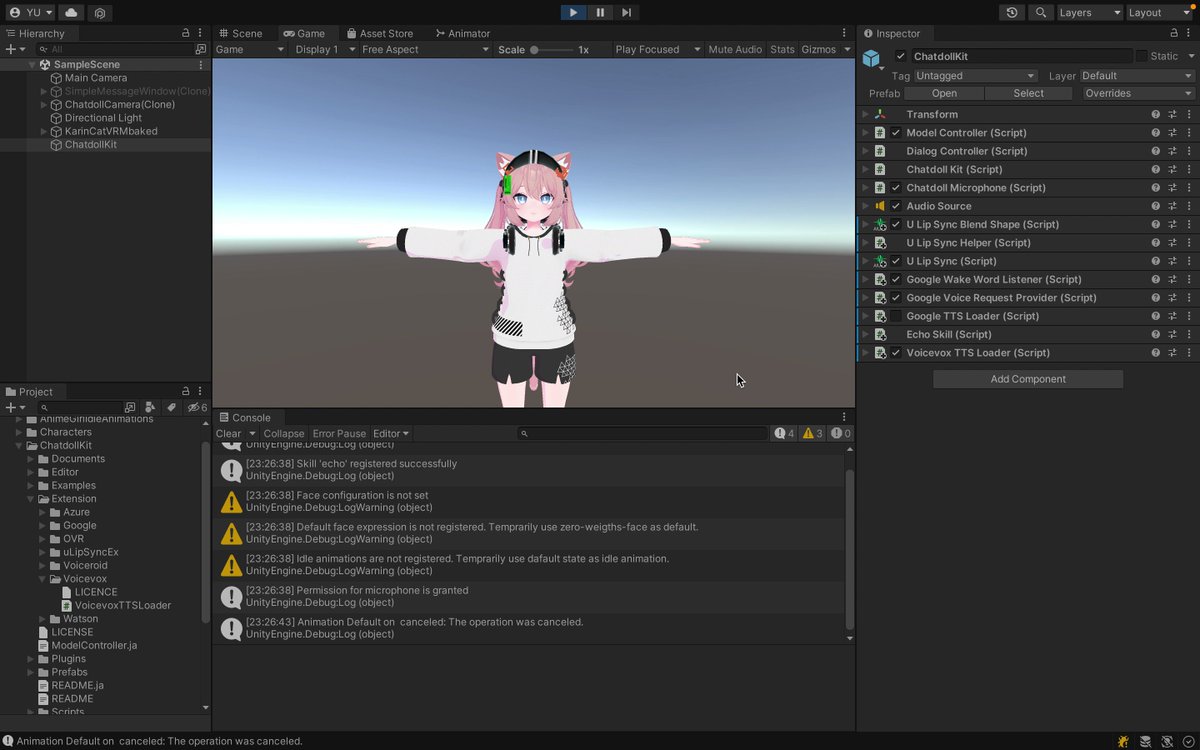
Task: Open presets icon for Echo Skill
Action: coord(1172,334)
